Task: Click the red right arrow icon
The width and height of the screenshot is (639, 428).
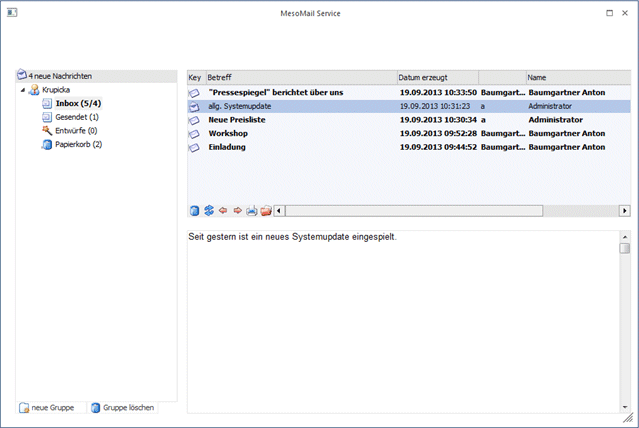Action: (237, 211)
